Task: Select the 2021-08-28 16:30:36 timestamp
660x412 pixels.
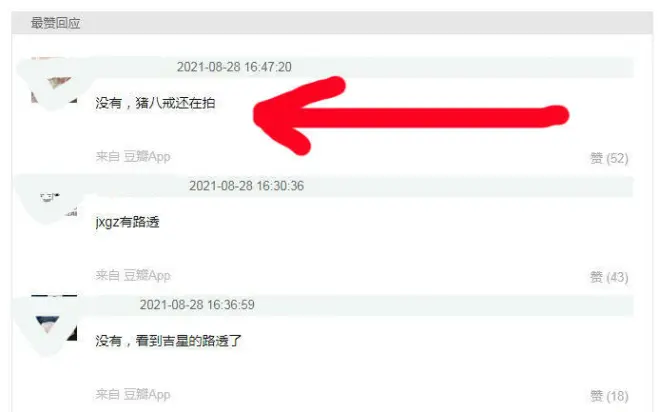Action: click(x=246, y=186)
